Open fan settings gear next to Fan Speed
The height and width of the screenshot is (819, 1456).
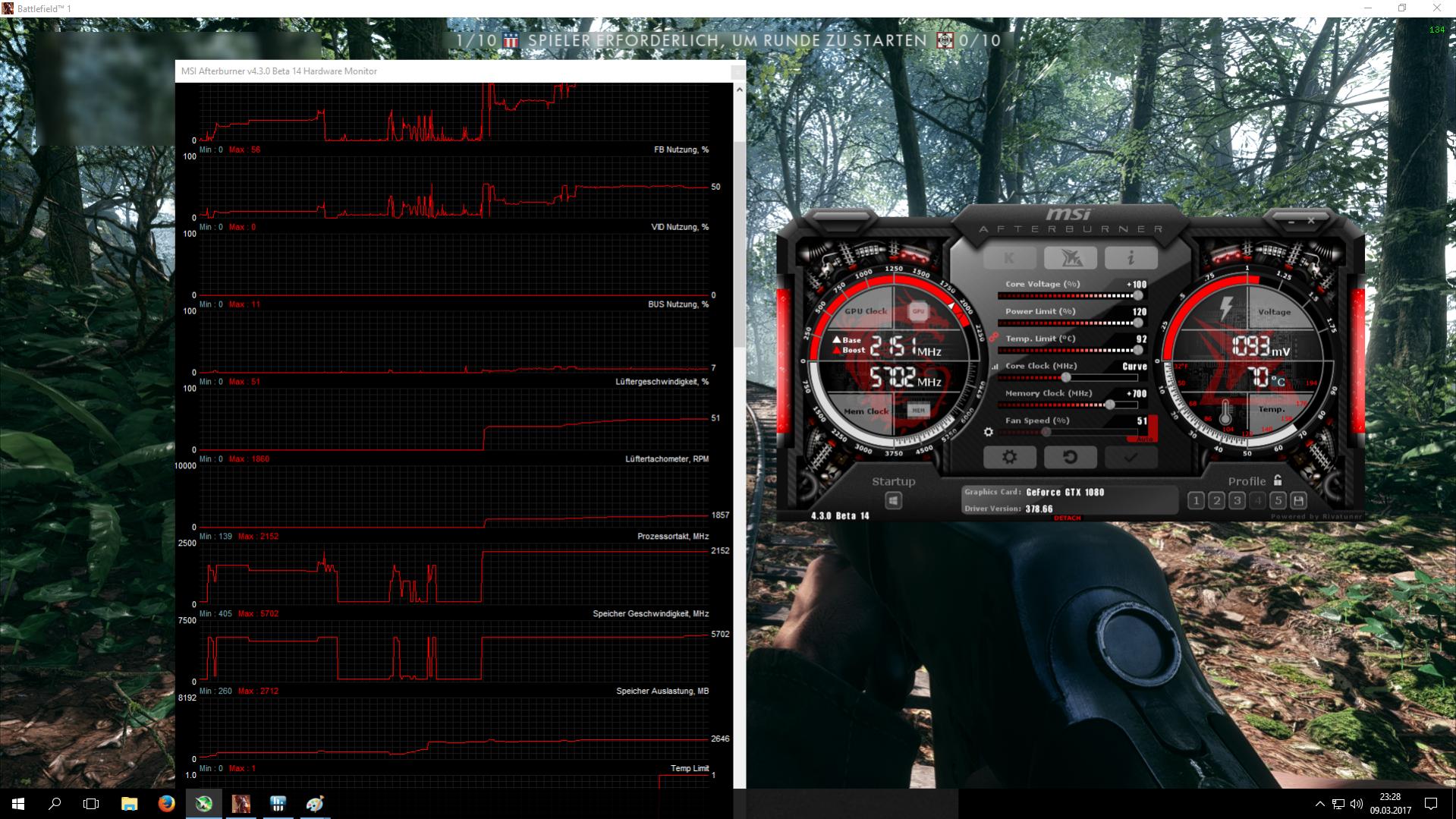click(x=988, y=432)
